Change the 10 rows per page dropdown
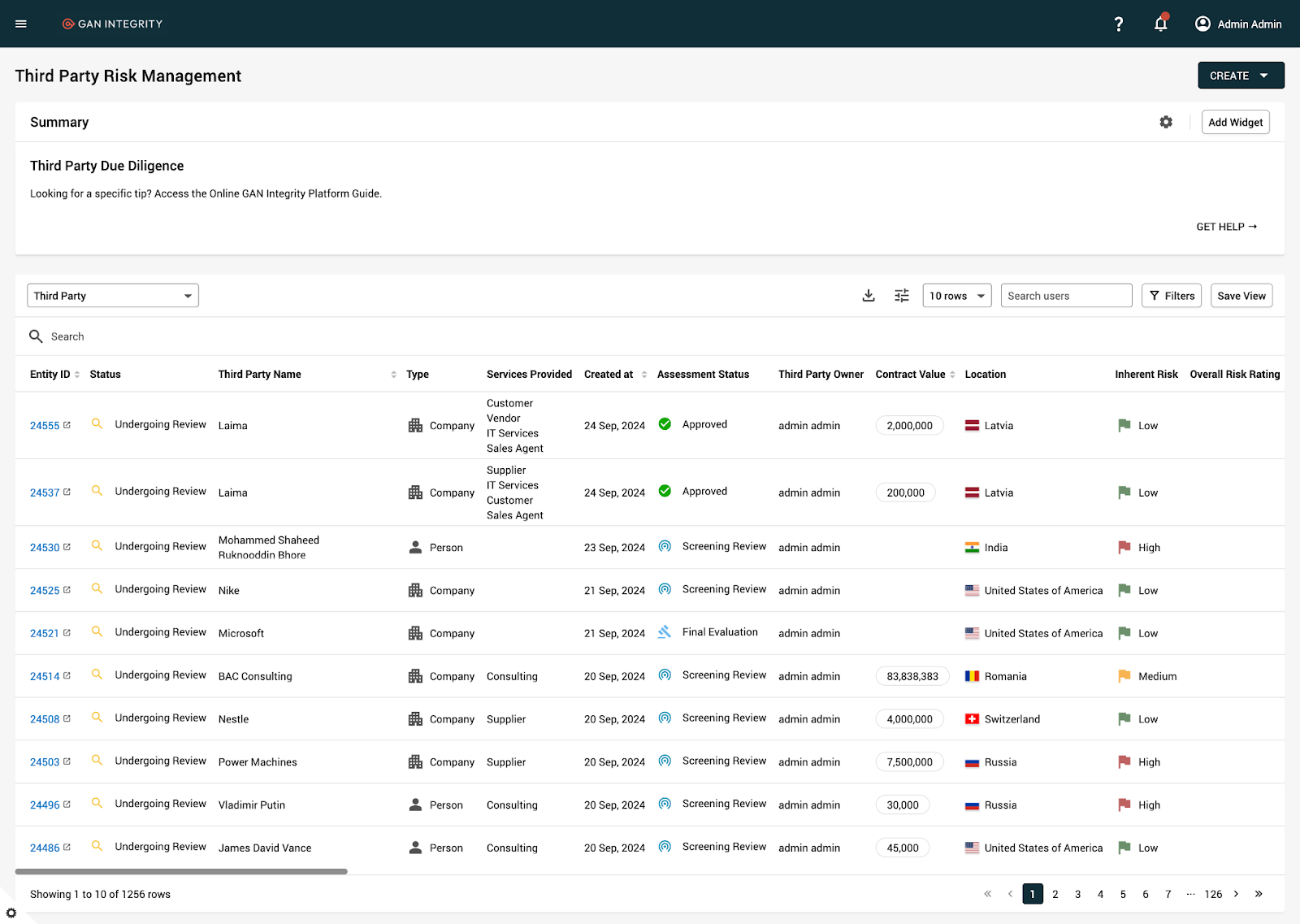 point(957,296)
